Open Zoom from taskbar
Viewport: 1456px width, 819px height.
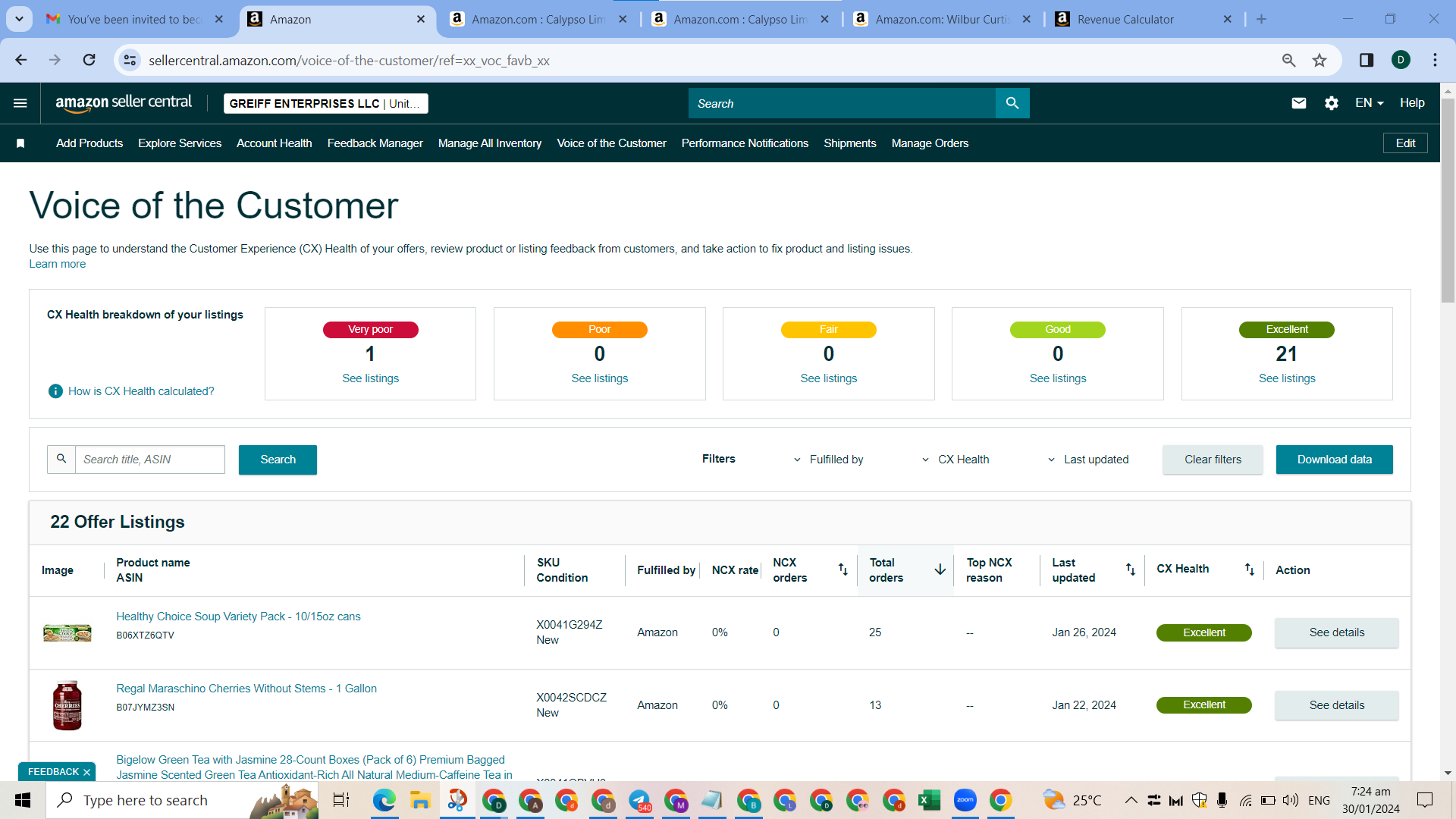965,800
